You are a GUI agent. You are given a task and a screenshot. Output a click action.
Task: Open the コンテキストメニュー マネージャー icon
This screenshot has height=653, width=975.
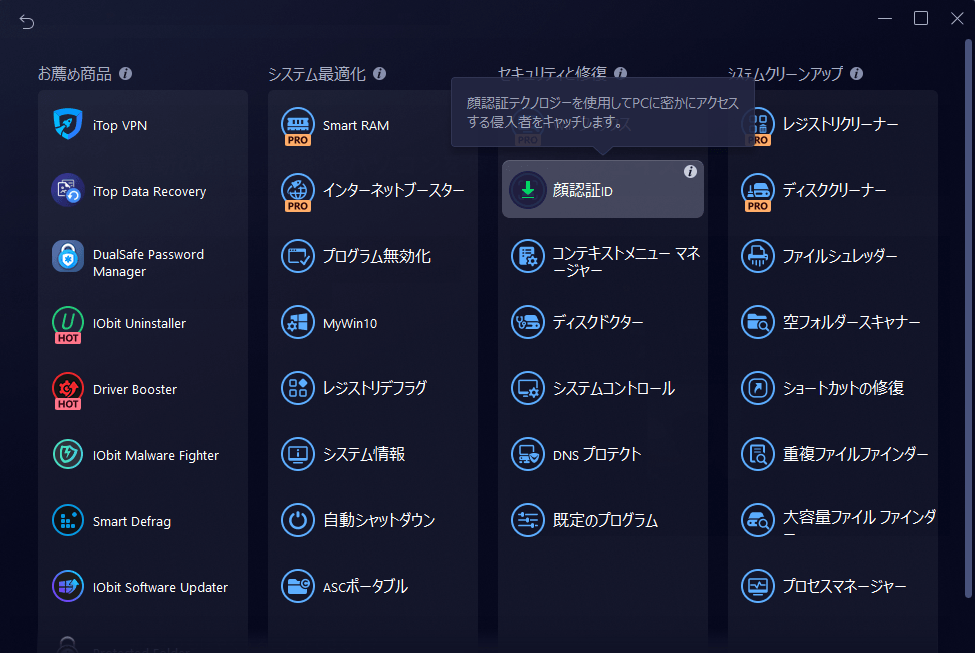(x=528, y=256)
